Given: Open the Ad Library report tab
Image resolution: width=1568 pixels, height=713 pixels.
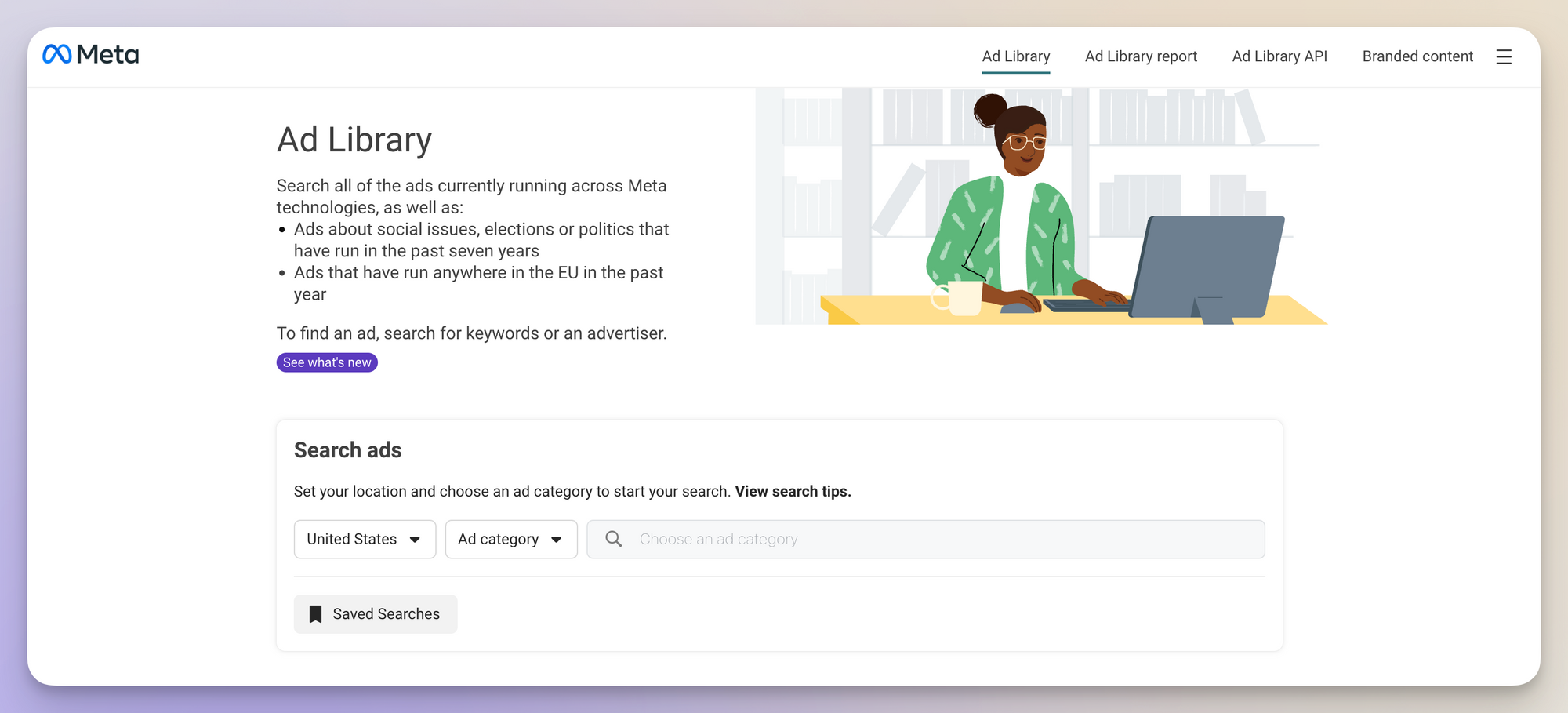Looking at the screenshot, I should click(x=1141, y=56).
